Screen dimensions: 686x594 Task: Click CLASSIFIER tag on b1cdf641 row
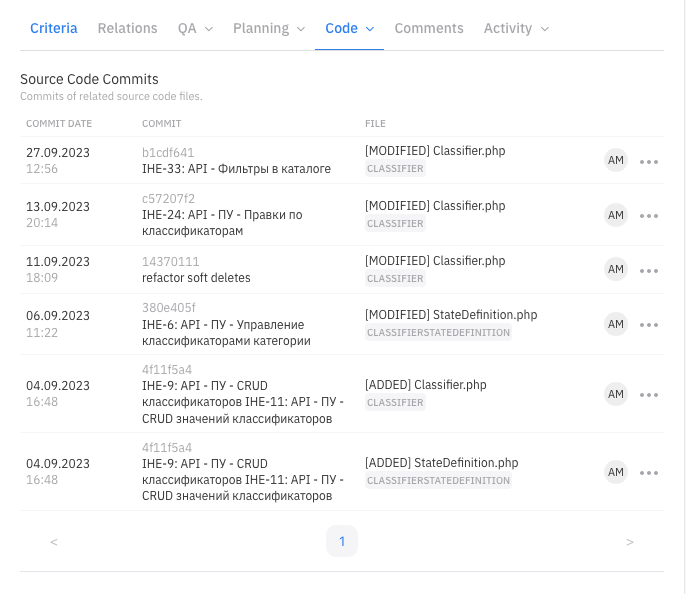(x=395, y=169)
